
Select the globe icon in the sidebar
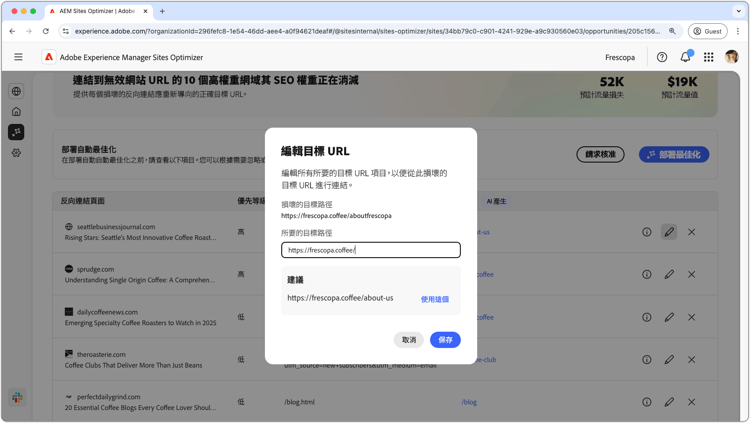(x=16, y=91)
